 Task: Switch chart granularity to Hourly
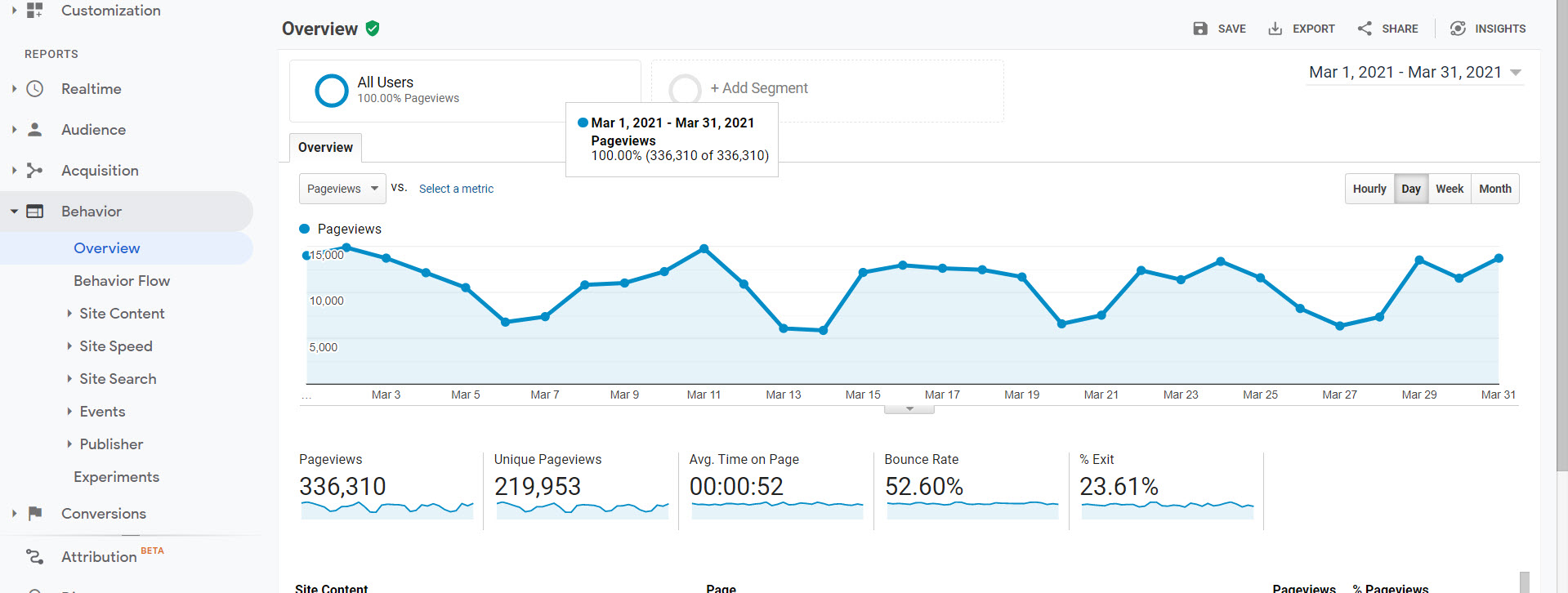pyautogui.click(x=1369, y=189)
